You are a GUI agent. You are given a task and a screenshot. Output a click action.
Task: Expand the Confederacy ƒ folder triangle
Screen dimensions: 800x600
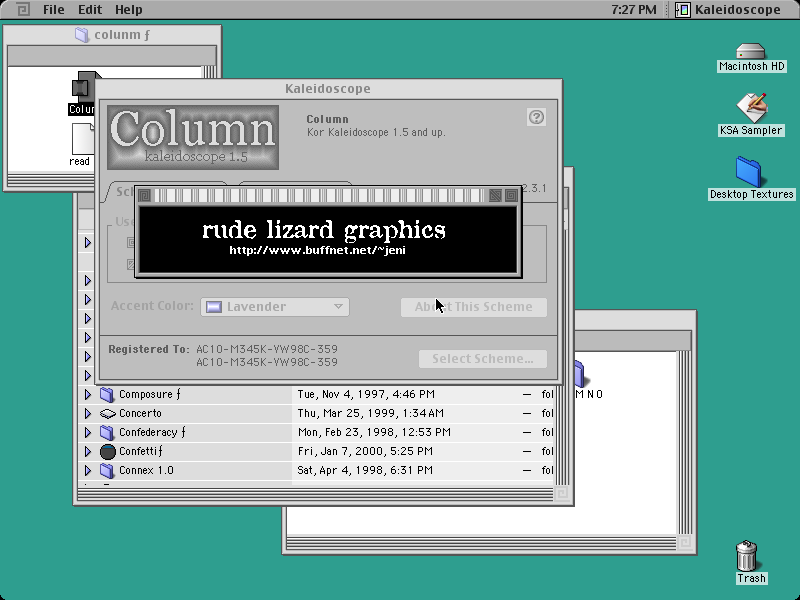[x=87, y=432]
